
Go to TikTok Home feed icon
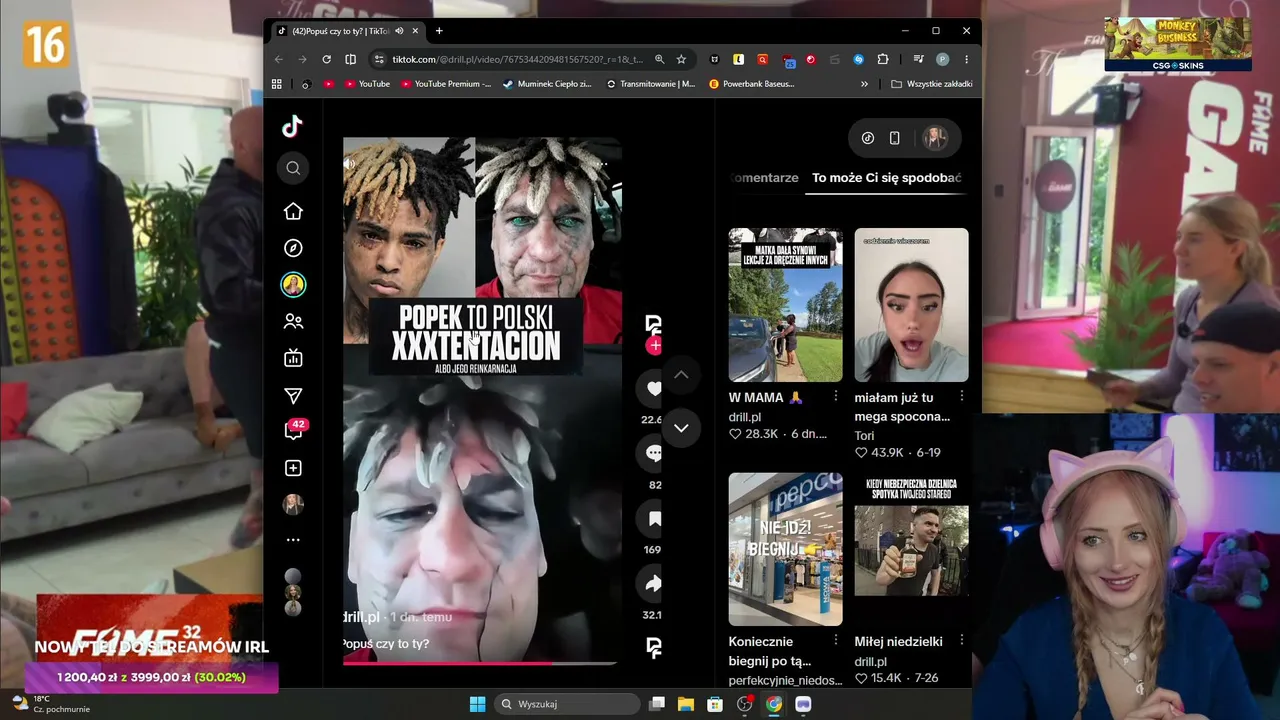click(293, 211)
